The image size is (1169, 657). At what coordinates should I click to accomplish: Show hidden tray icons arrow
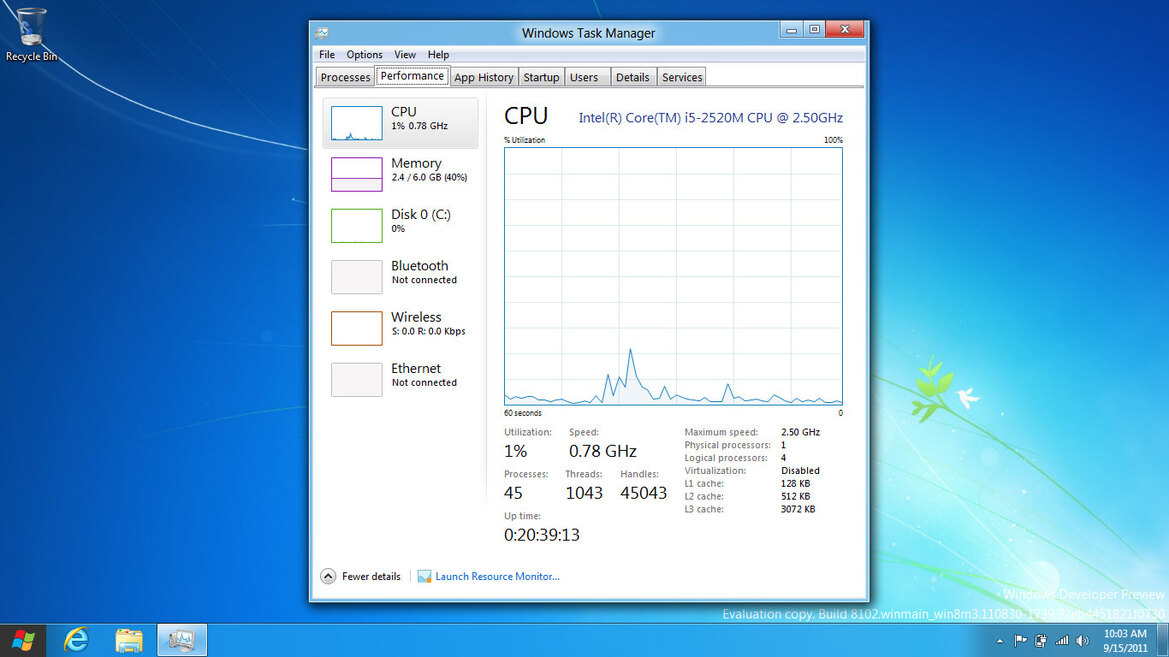coord(1000,641)
